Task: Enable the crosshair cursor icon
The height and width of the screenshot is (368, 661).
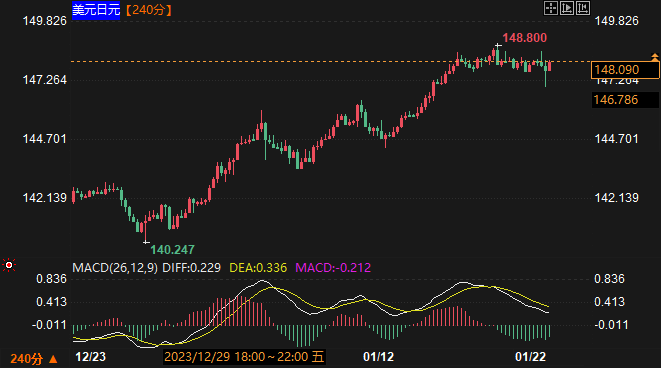Action: click(x=551, y=8)
